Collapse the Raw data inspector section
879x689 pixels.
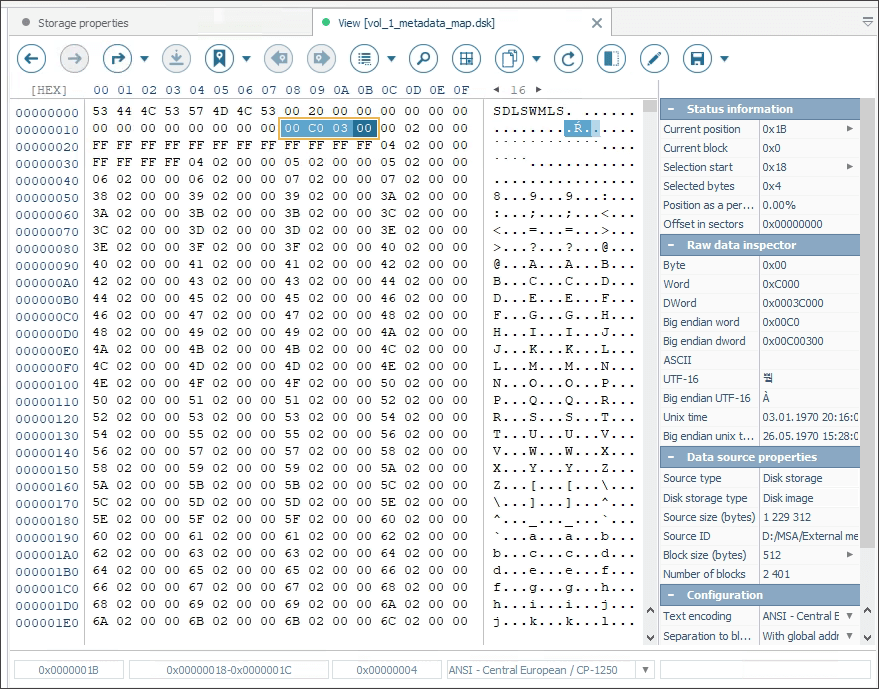point(673,245)
